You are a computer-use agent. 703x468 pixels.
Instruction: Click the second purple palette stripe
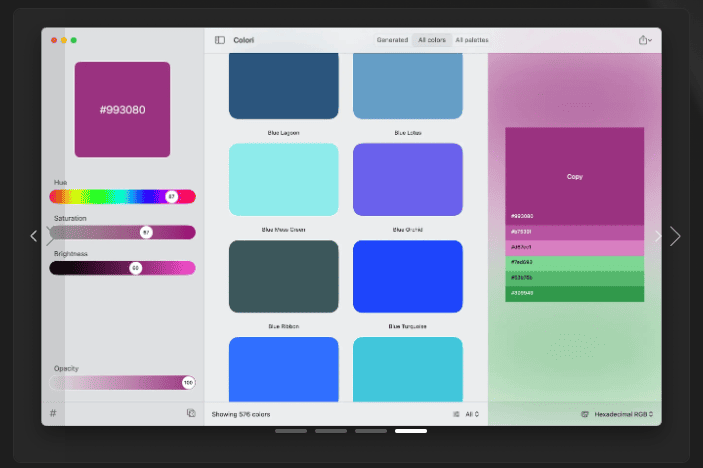[574, 232]
